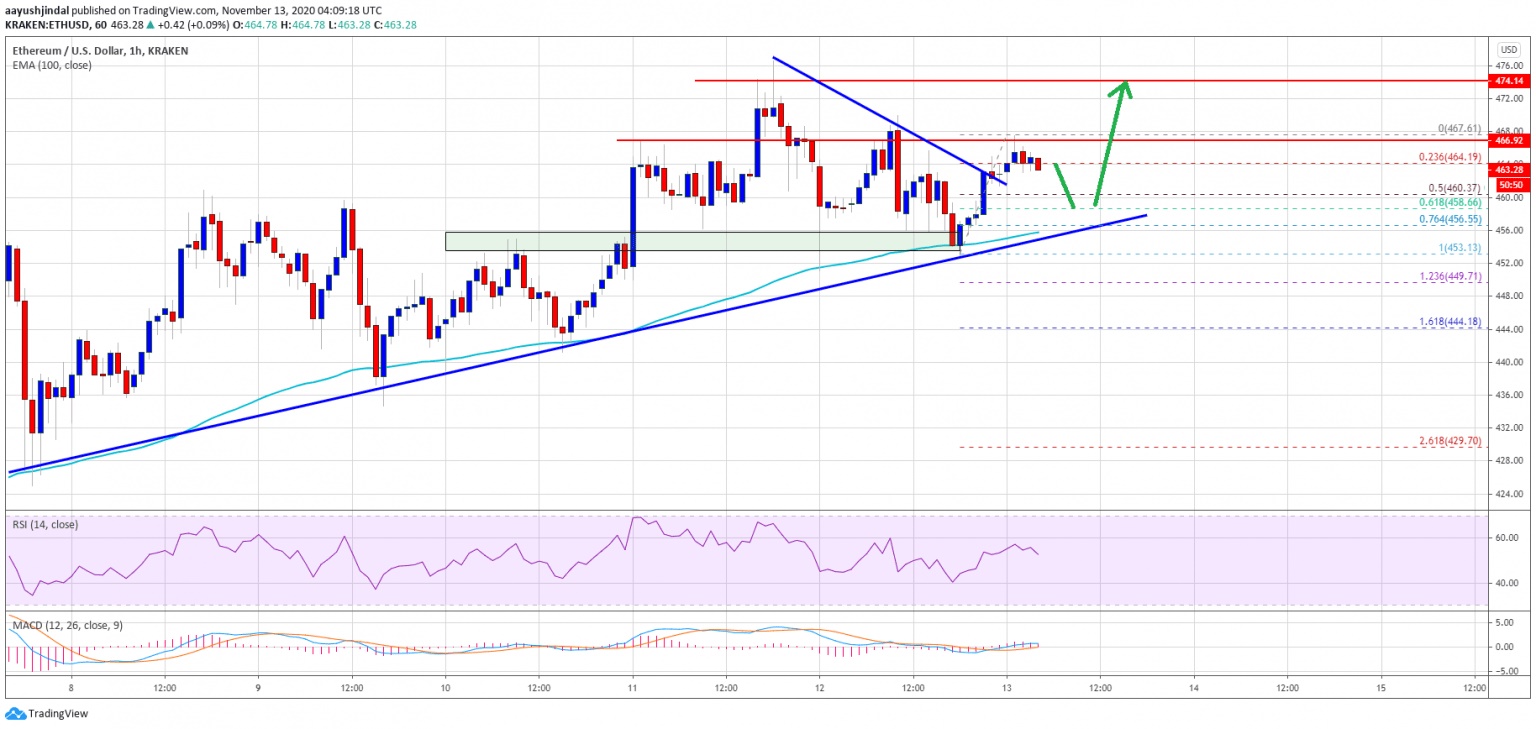The width and height of the screenshot is (1536, 729).
Task: Click the 440.00 price axis tick
Action: click(1509, 362)
